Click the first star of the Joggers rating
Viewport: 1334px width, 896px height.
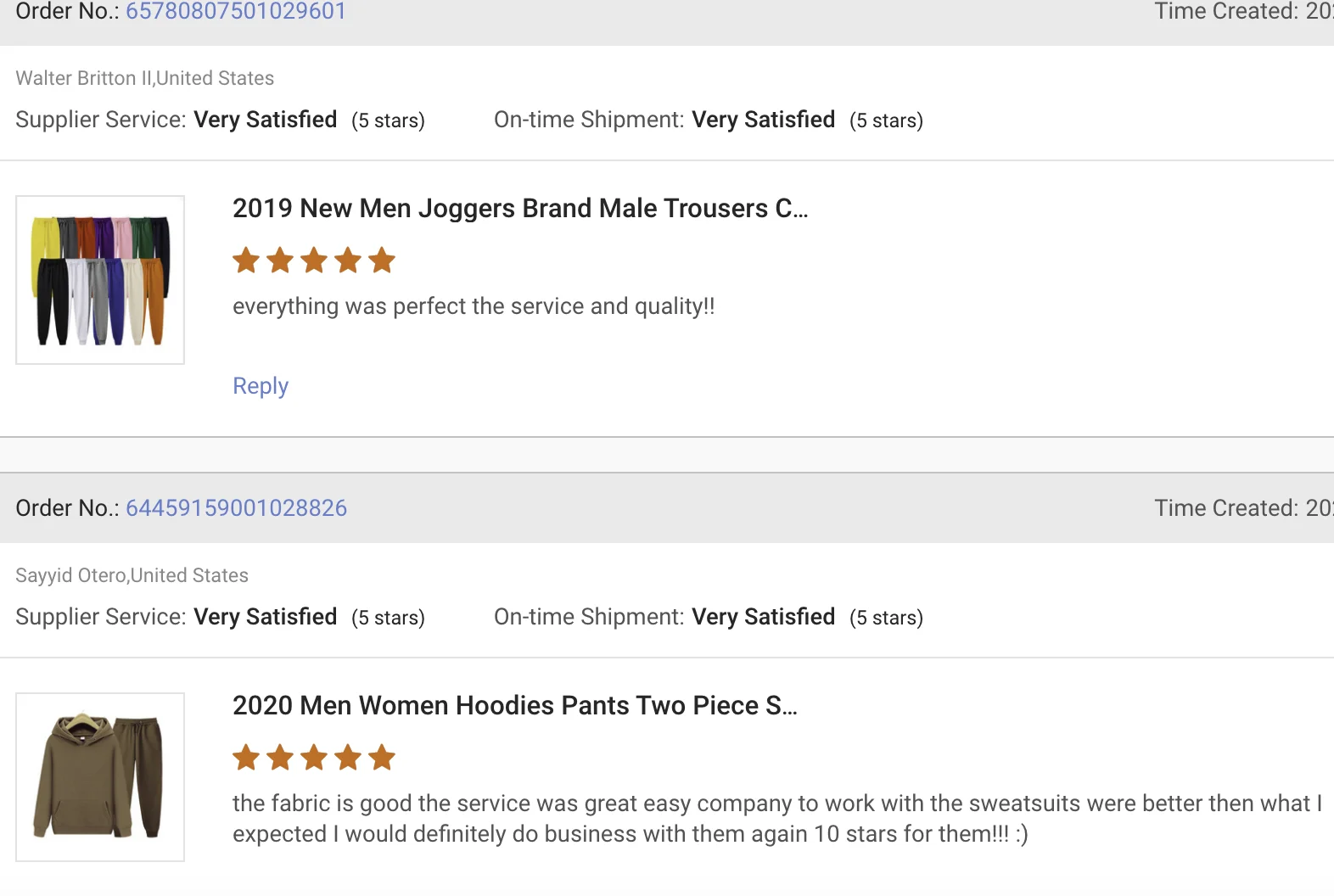click(x=246, y=260)
